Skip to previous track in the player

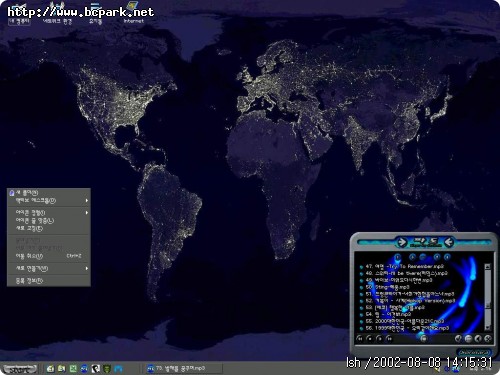(x=360, y=339)
